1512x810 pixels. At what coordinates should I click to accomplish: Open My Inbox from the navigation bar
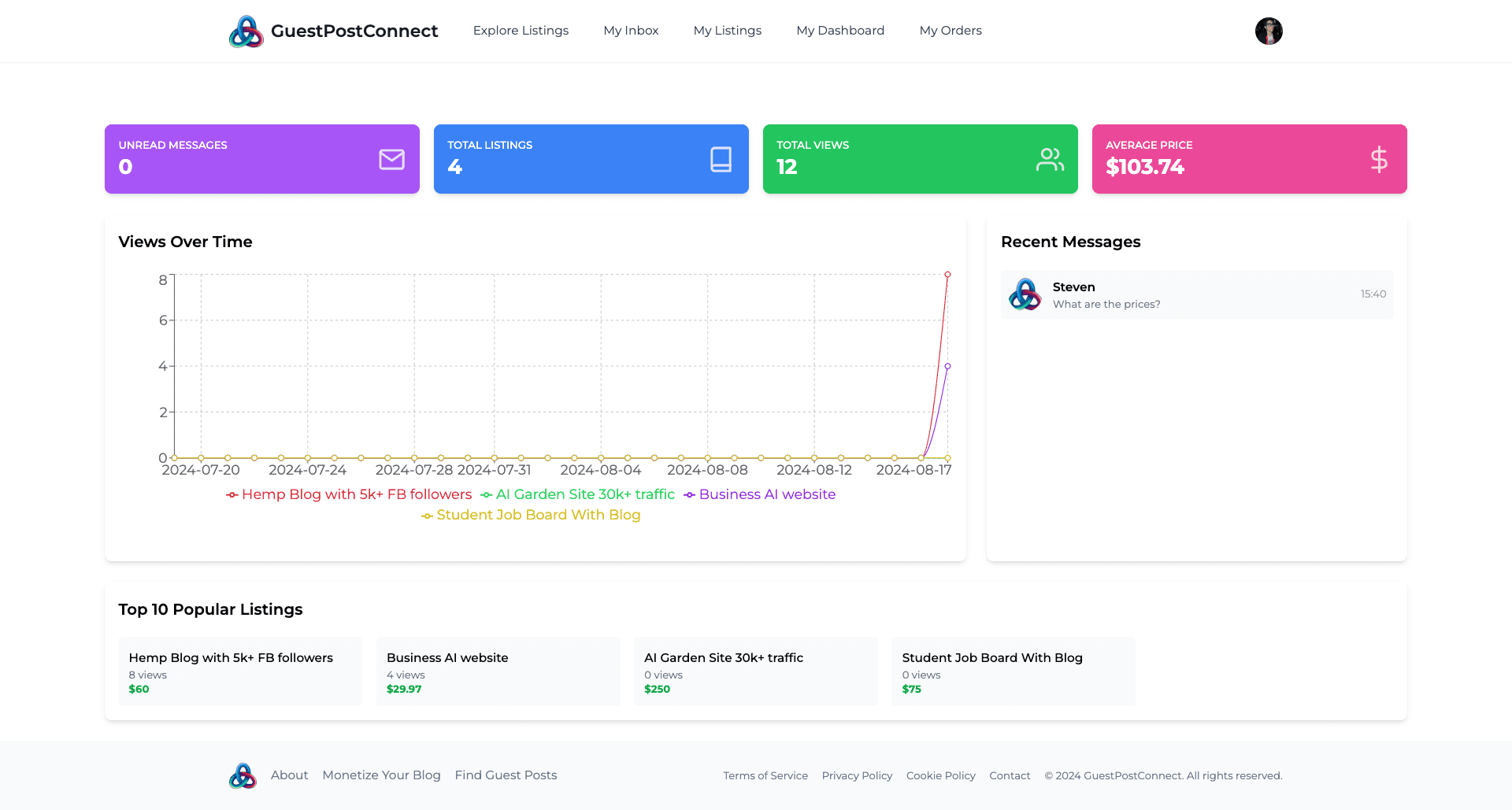[x=631, y=31]
